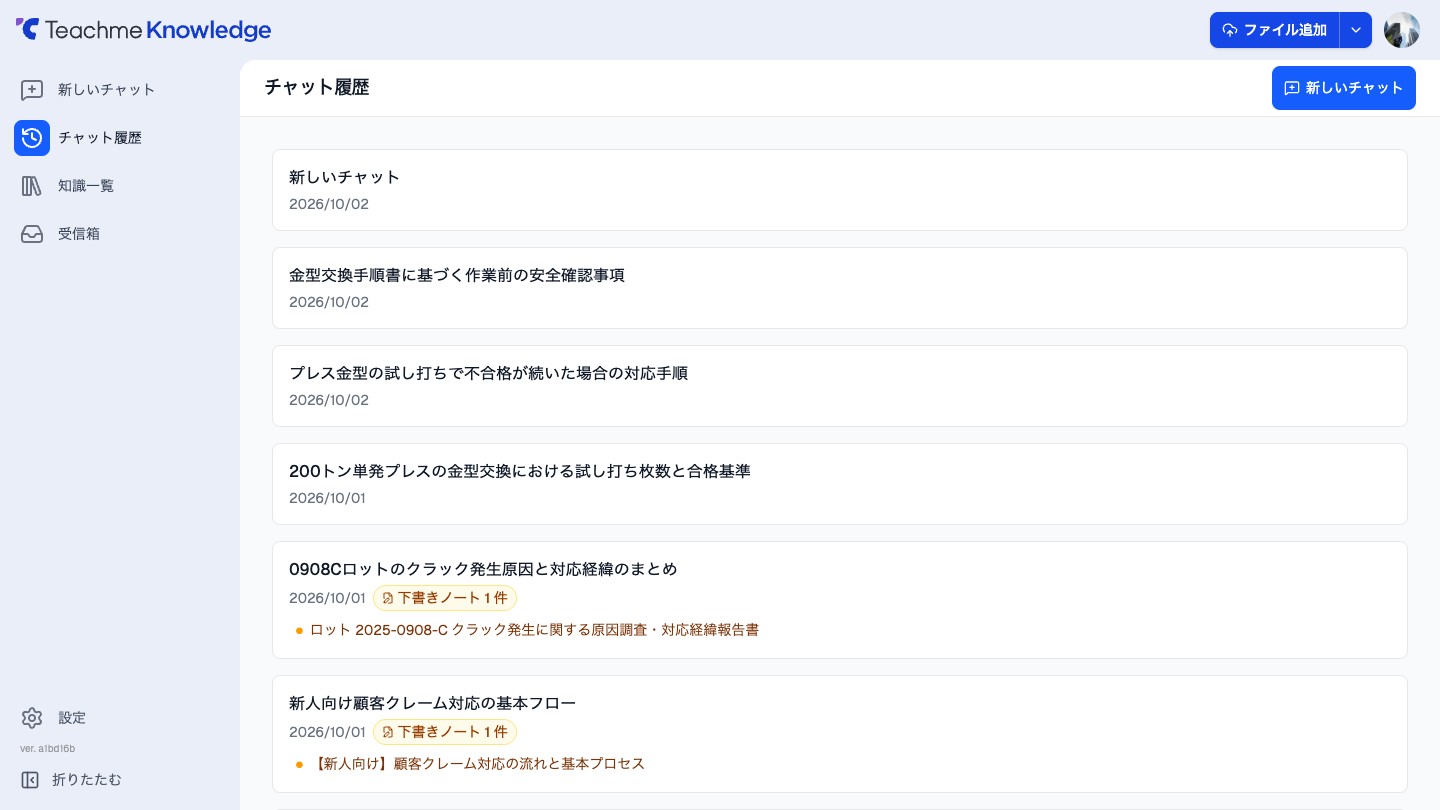
Task: Open the 金型交換手順書 safety check chat
Action: pyautogui.click(x=840, y=288)
